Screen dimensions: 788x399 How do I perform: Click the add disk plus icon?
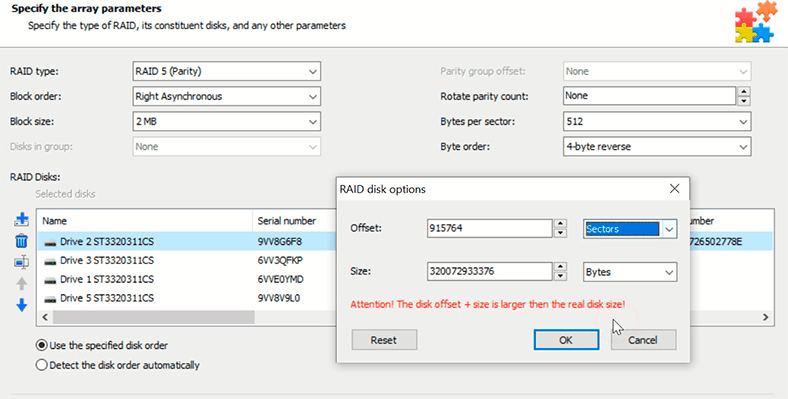tap(22, 220)
